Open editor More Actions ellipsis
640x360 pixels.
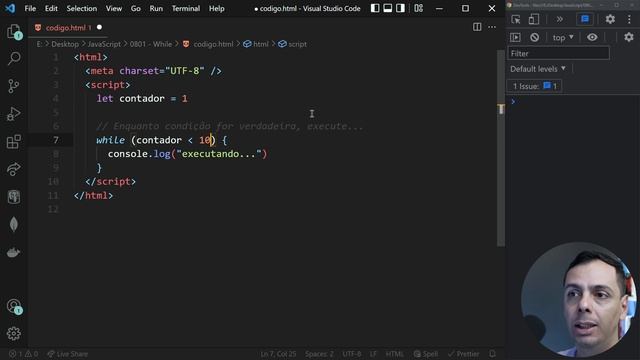pyautogui.click(x=492, y=27)
